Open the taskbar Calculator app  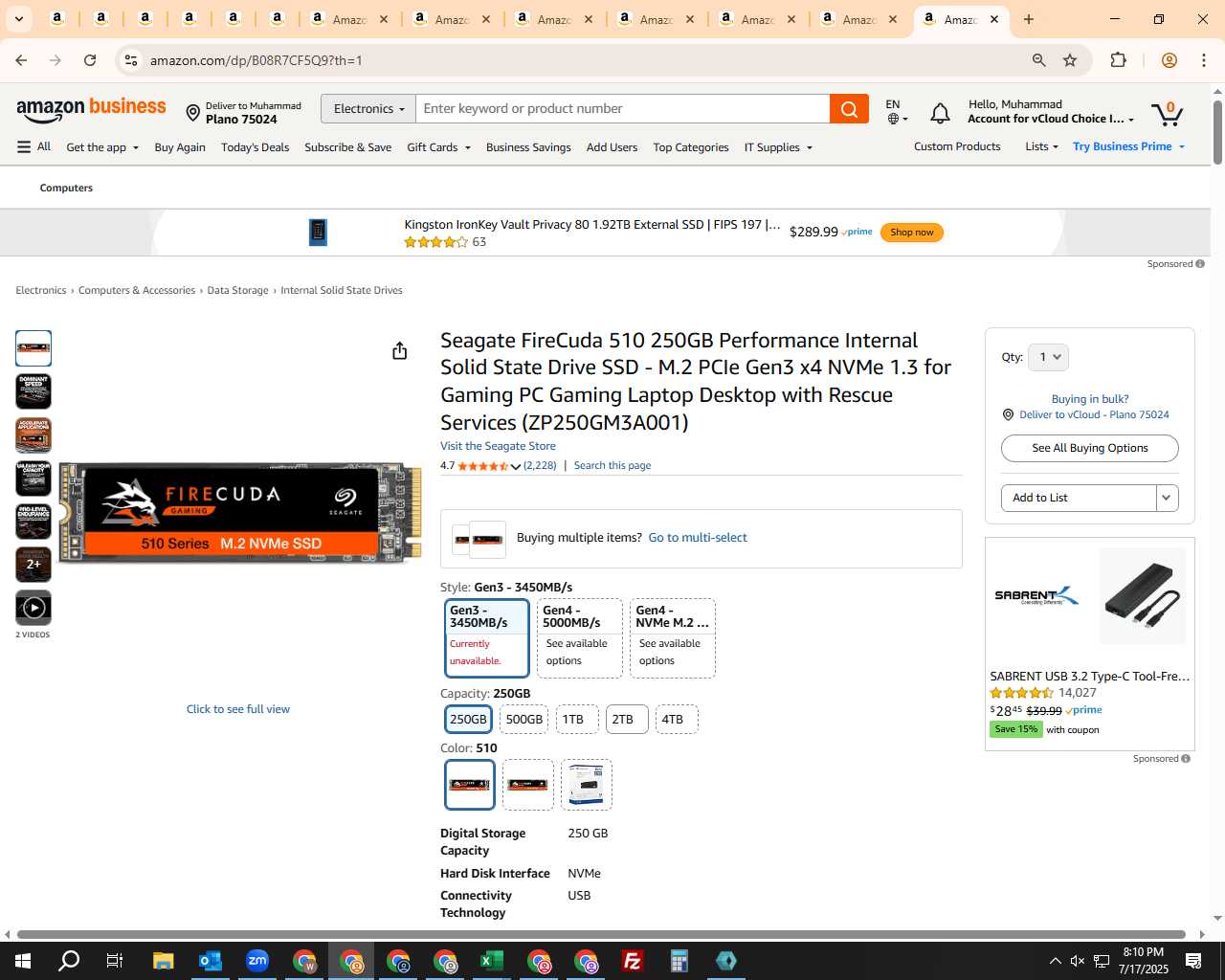(679, 961)
